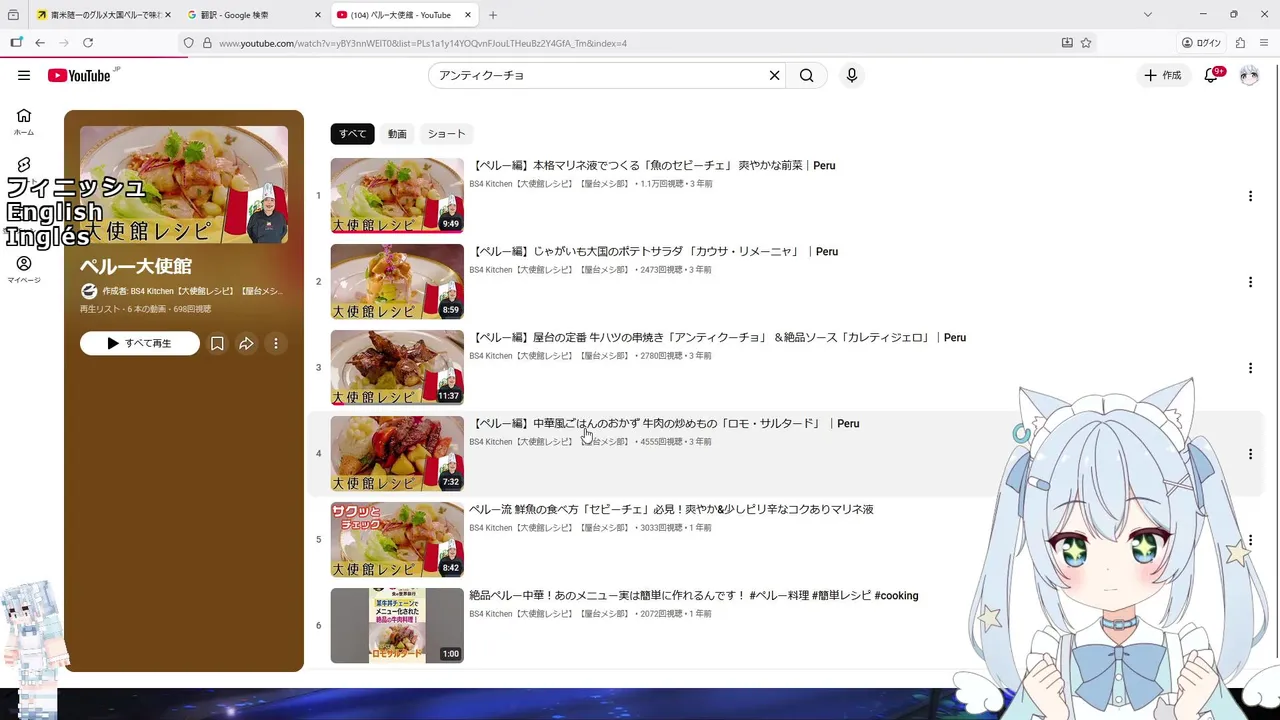This screenshot has width=1280, height=720.
Task: Open ペルー流 鮮魚の食べ方 video title
Action: click(x=671, y=510)
